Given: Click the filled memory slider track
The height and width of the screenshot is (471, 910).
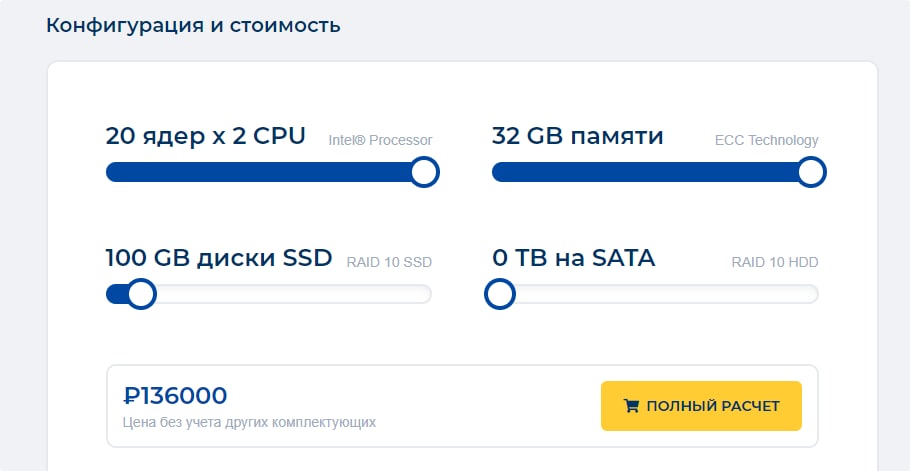Looking at the screenshot, I should click(x=644, y=172).
